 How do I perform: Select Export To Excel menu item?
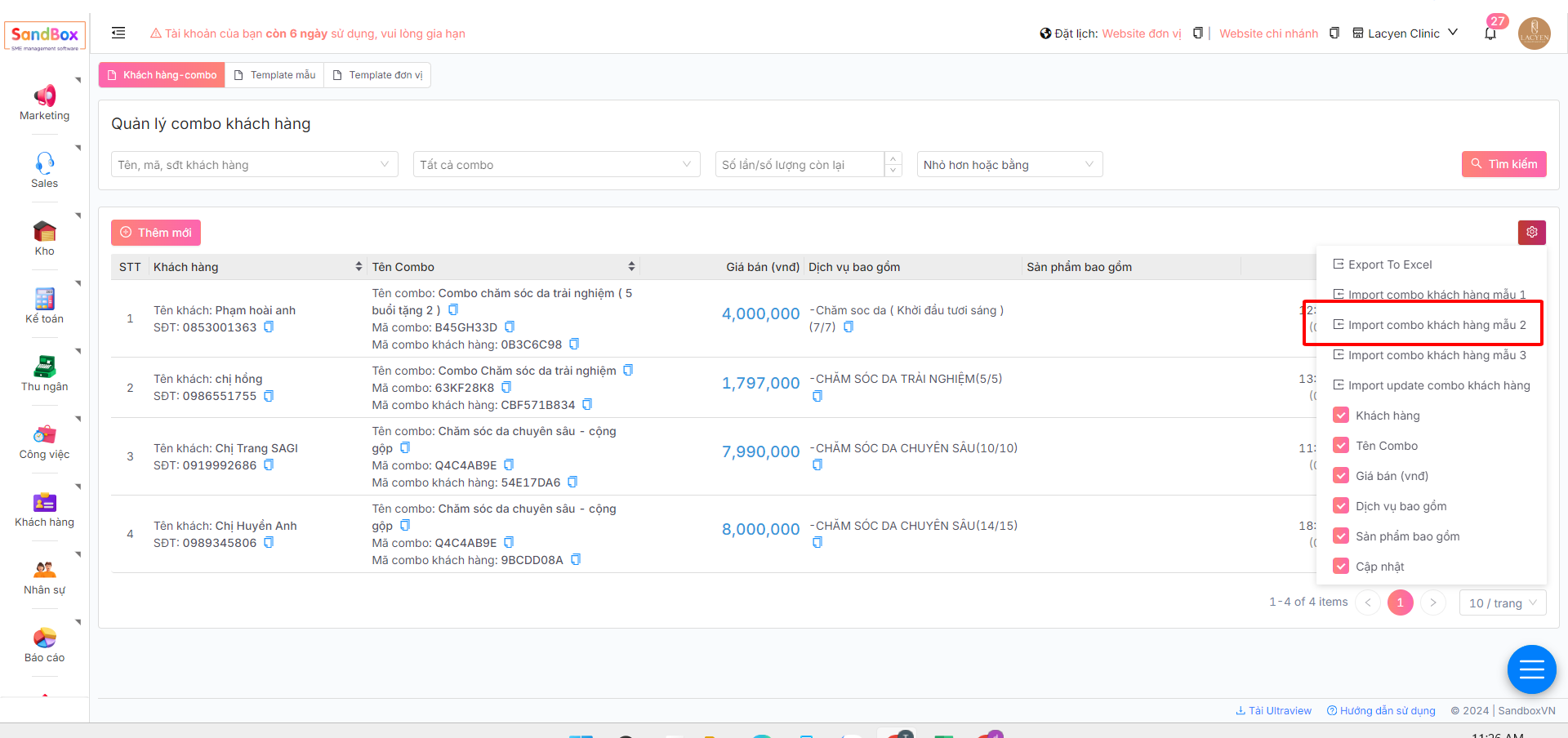[x=1389, y=265]
